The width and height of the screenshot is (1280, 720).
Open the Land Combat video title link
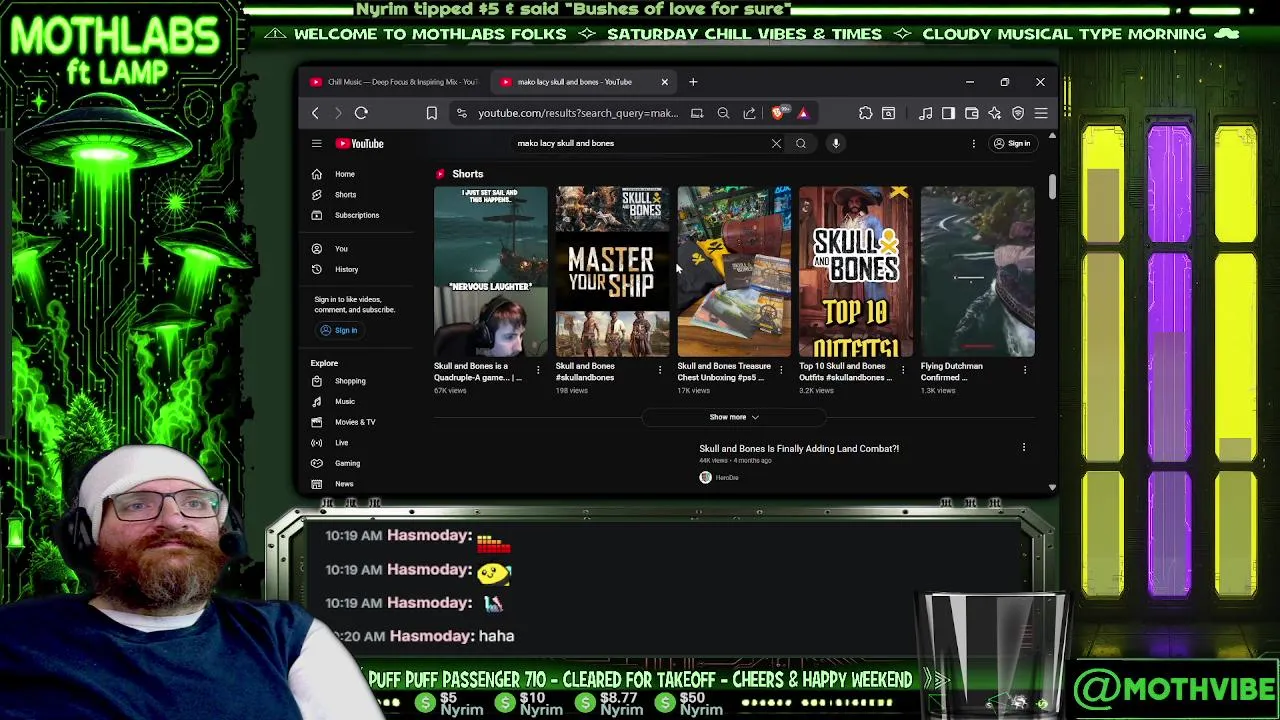(x=799, y=449)
